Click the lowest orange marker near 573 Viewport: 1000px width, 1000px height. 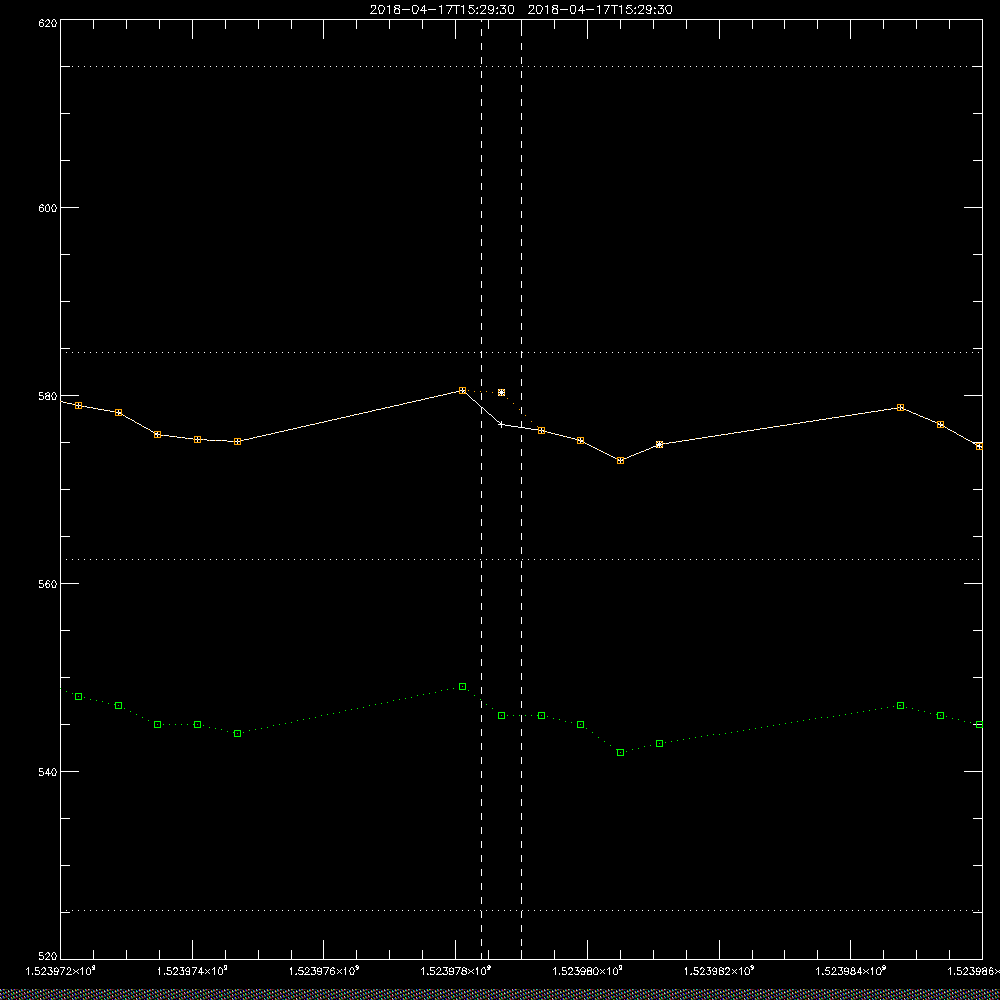[x=621, y=460]
